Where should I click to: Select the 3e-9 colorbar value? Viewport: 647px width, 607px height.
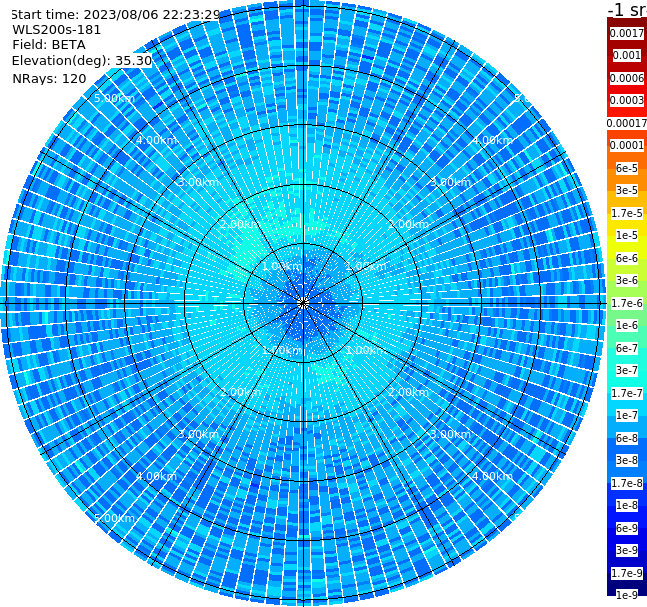[627, 550]
